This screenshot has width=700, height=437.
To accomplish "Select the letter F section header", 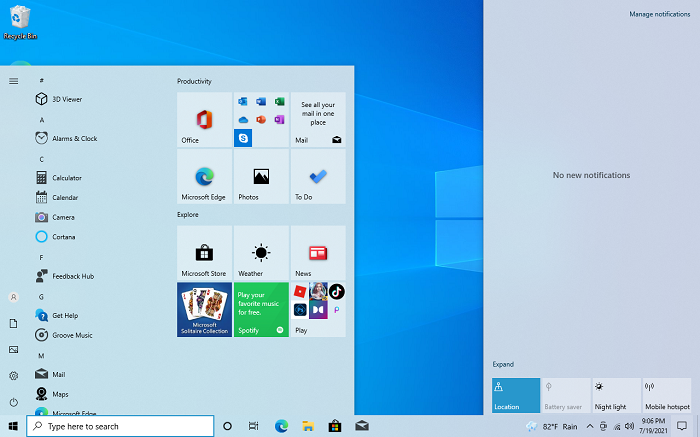I will [x=42, y=258].
